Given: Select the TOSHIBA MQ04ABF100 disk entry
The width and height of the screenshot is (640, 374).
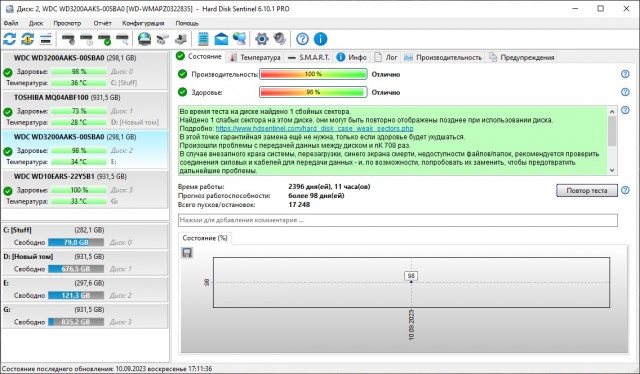Looking at the screenshot, I should (x=85, y=110).
